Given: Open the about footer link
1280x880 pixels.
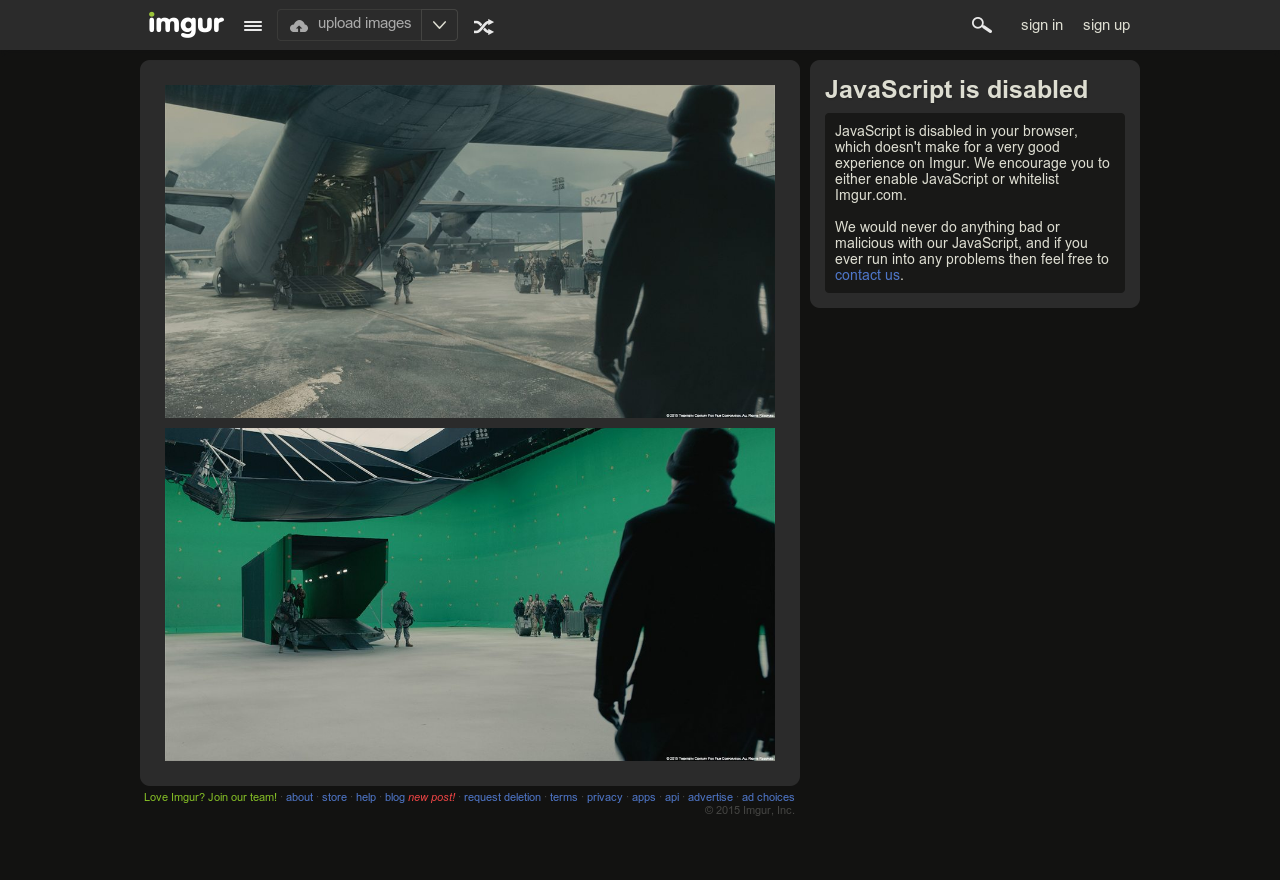Looking at the screenshot, I should pos(299,797).
